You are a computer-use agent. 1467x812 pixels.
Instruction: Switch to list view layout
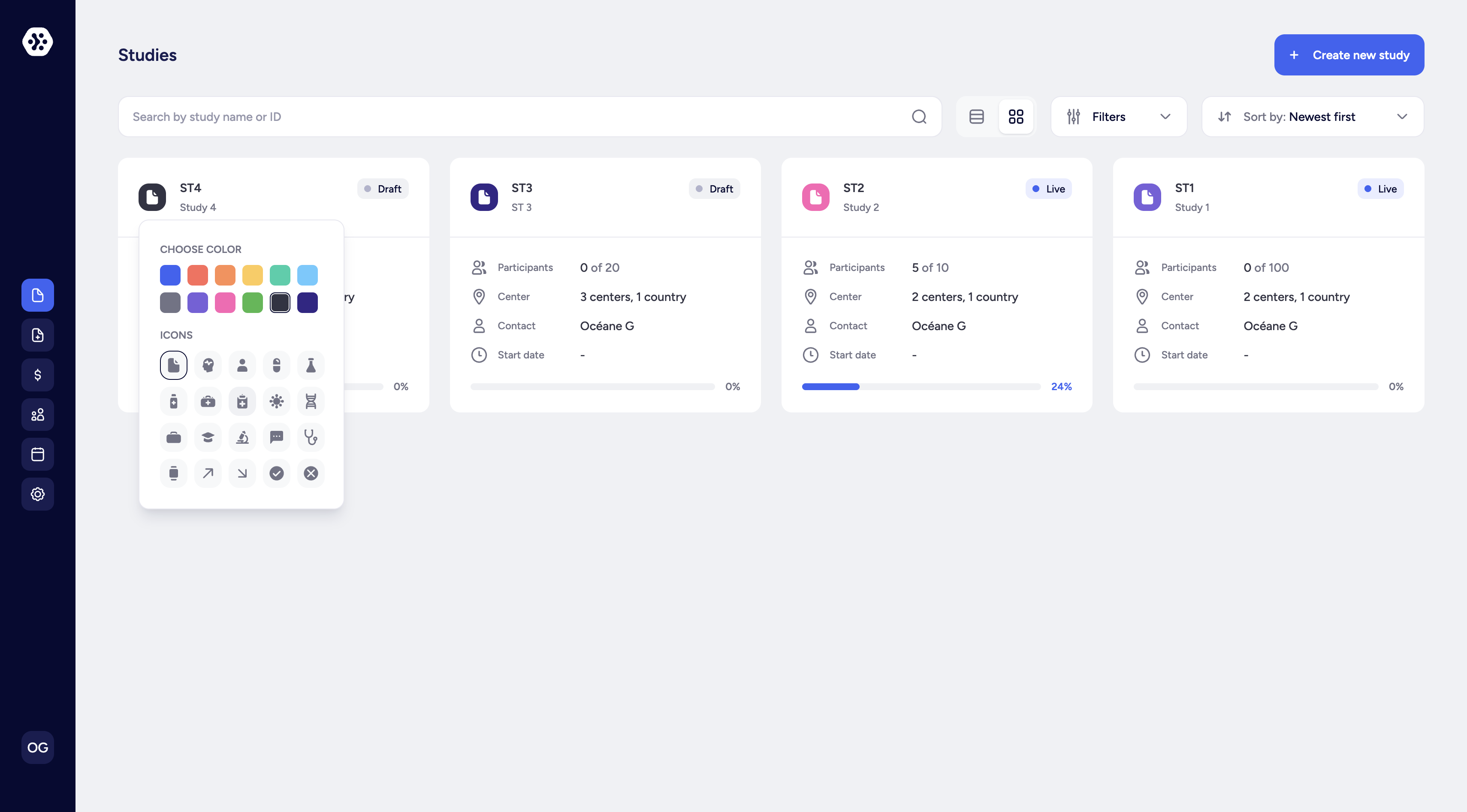[976, 117]
